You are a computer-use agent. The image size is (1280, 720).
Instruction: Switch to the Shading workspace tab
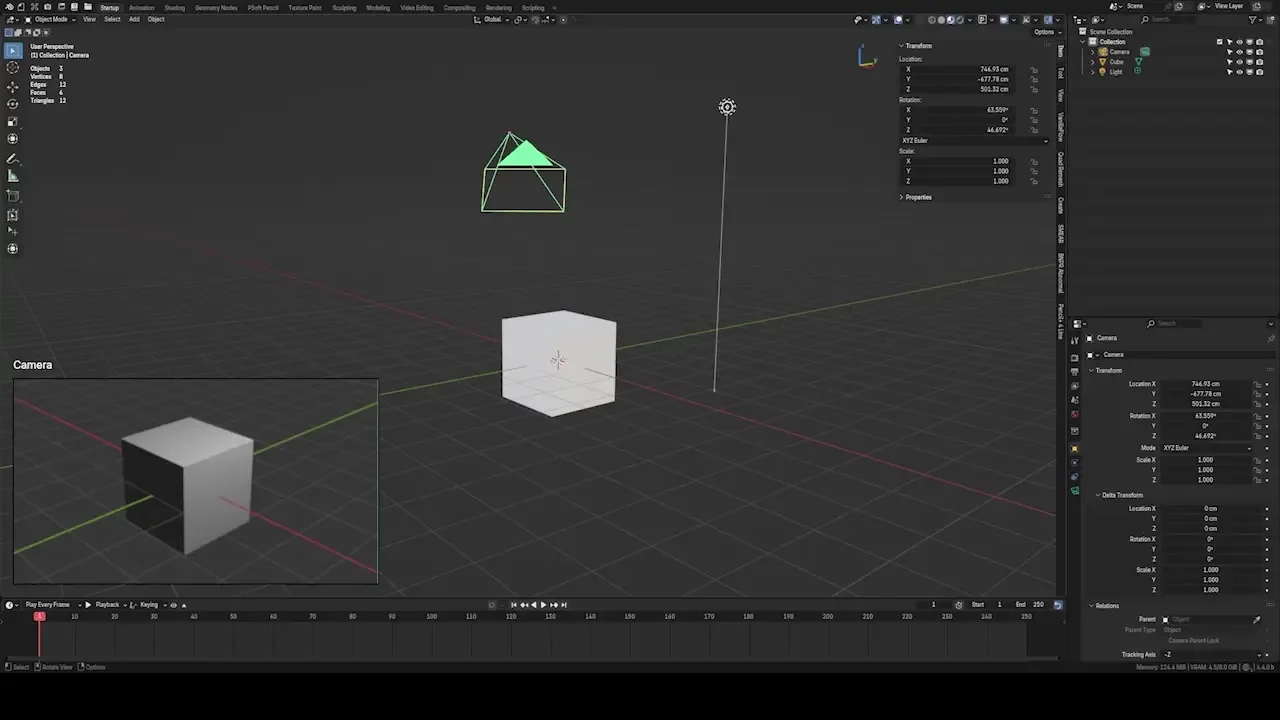pyautogui.click(x=174, y=7)
